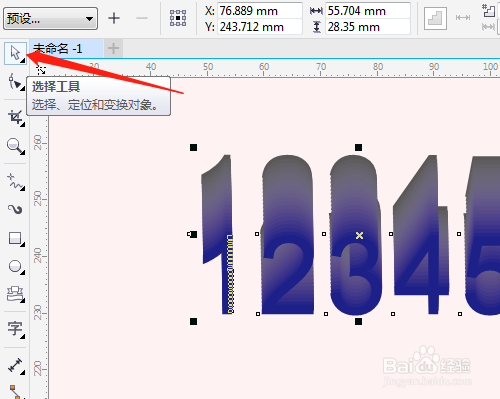The height and width of the screenshot is (399, 500).
Task: Select the Parallel dimension tool
Action: point(15,365)
